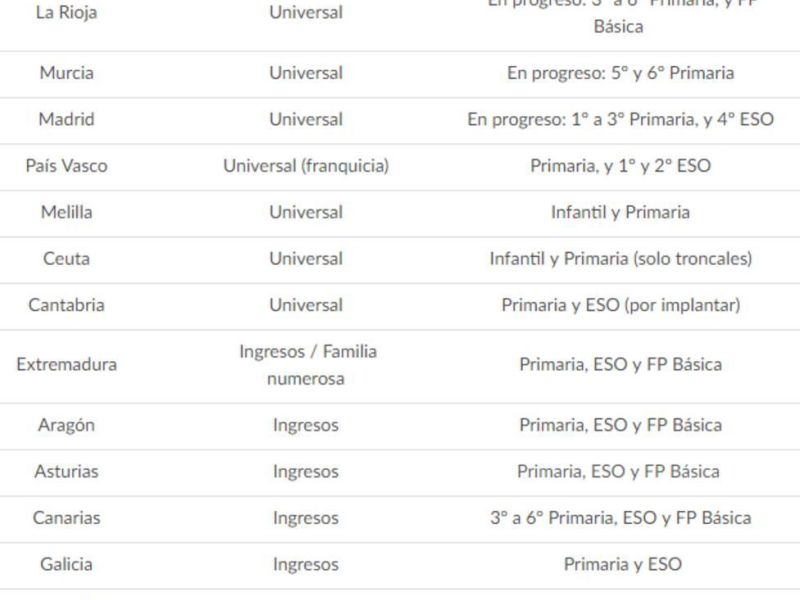Click "Ingresos / Familia numerosa" cell
Screen dimensions: 800x600
pyautogui.click(x=306, y=365)
